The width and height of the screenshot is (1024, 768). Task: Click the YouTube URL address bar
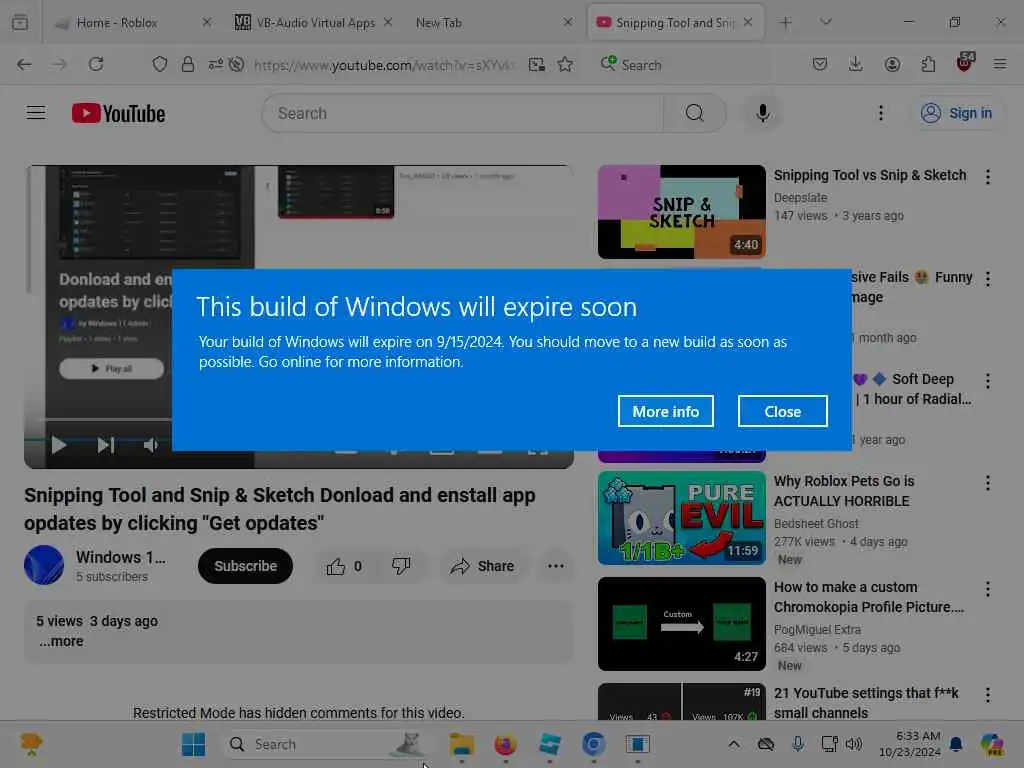[x=384, y=65]
